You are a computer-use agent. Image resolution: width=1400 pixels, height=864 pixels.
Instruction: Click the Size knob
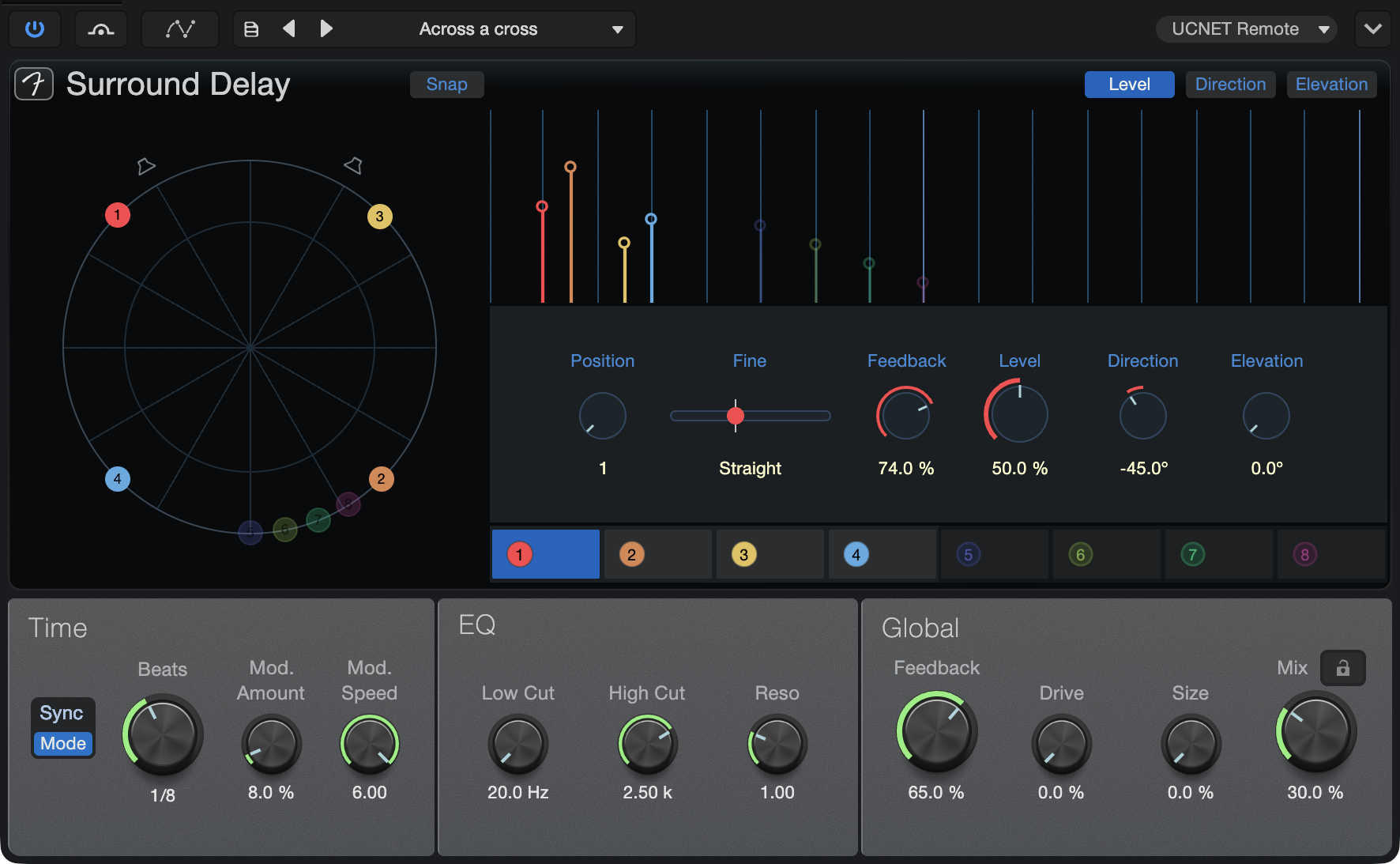pyautogui.click(x=1191, y=744)
